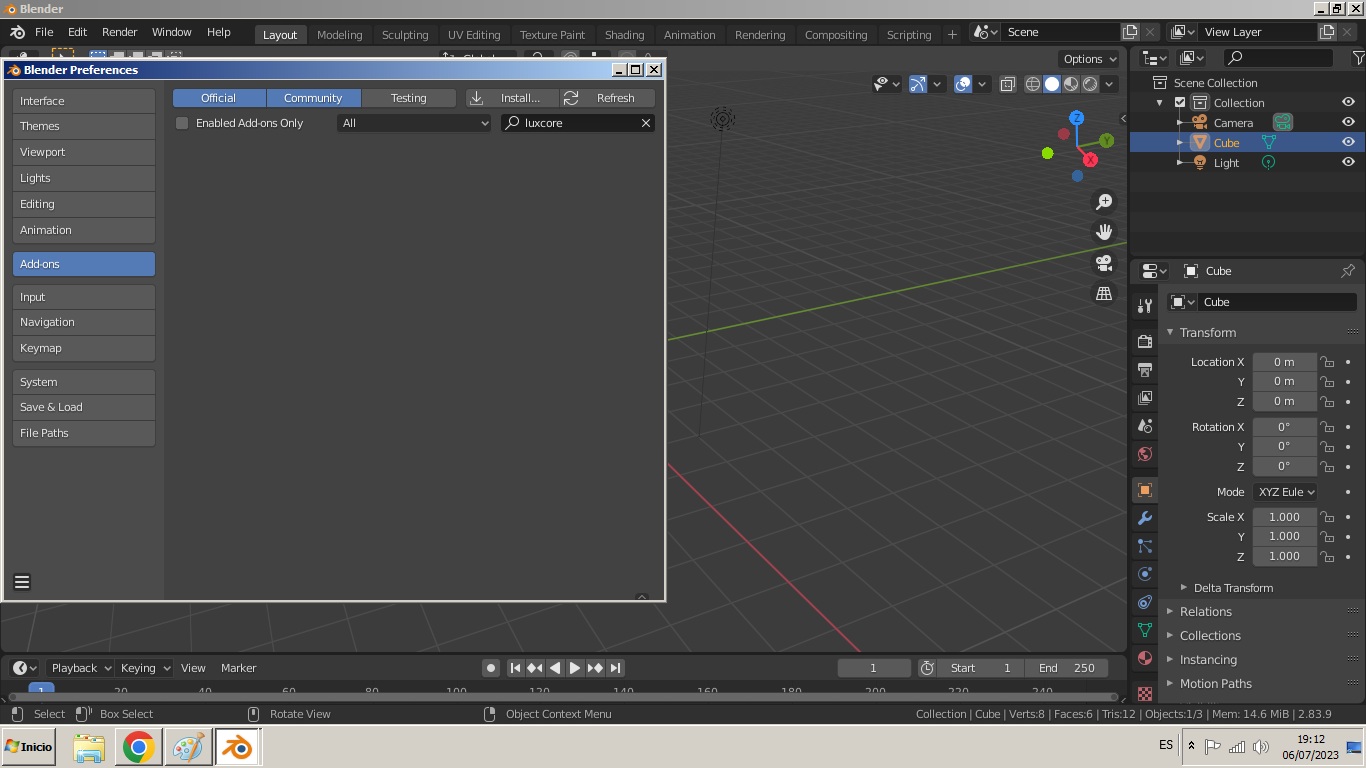Open Modifier properties wrench tab

tap(1145, 518)
